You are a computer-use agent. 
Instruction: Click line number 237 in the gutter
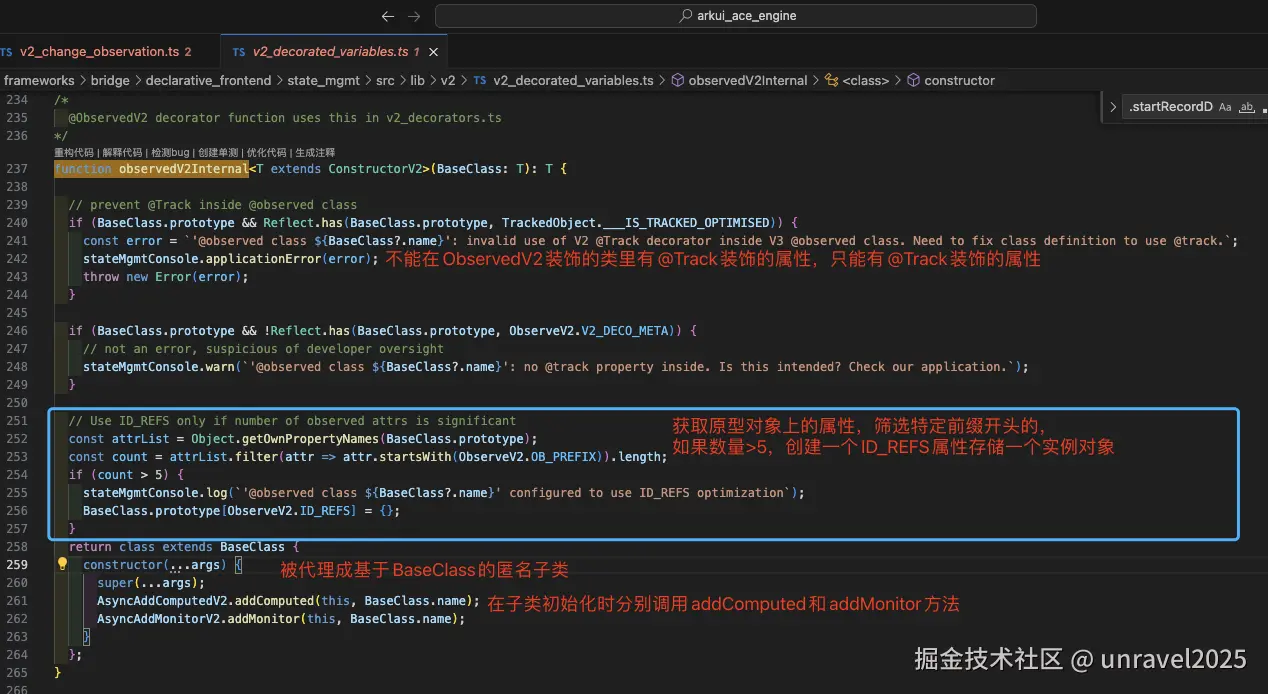coord(17,169)
